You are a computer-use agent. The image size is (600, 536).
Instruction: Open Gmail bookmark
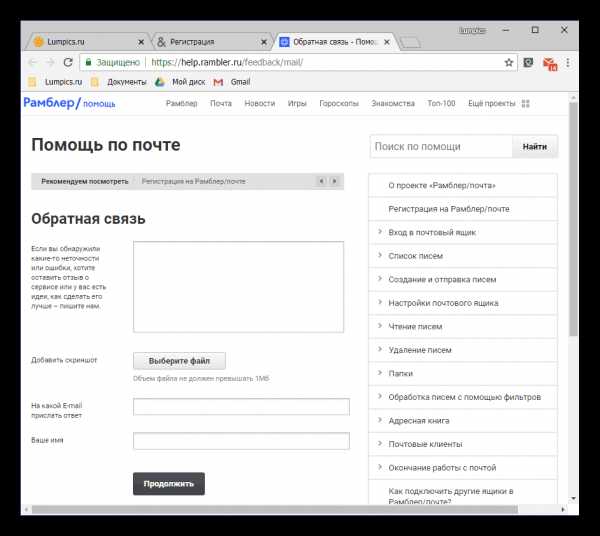pyautogui.click(x=232, y=82)
